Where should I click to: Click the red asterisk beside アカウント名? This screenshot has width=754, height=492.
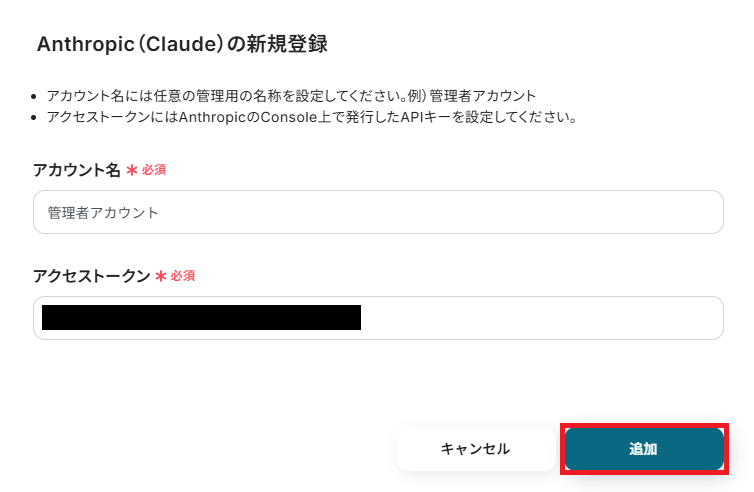pyautogui.click(x=131, y=170)
